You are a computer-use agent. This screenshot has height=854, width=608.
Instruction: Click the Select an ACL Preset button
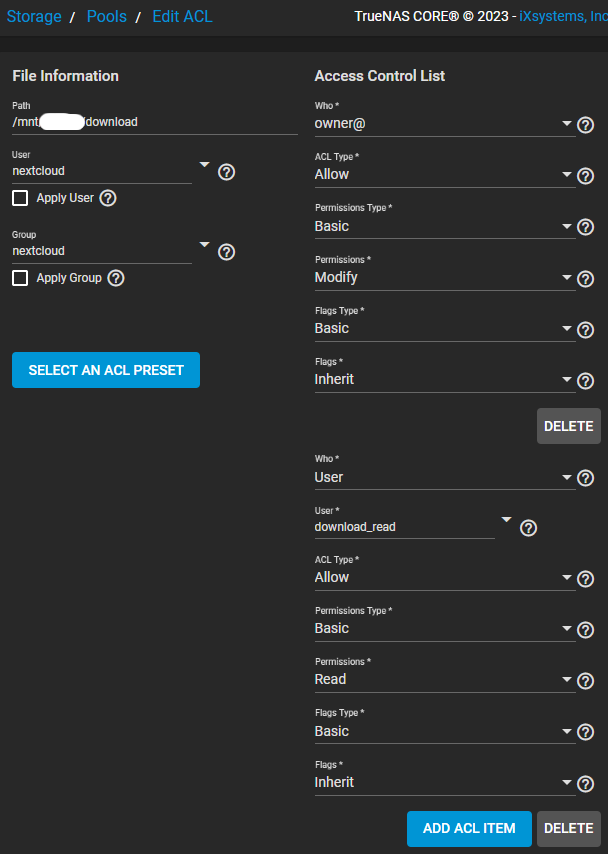point(106,370)
